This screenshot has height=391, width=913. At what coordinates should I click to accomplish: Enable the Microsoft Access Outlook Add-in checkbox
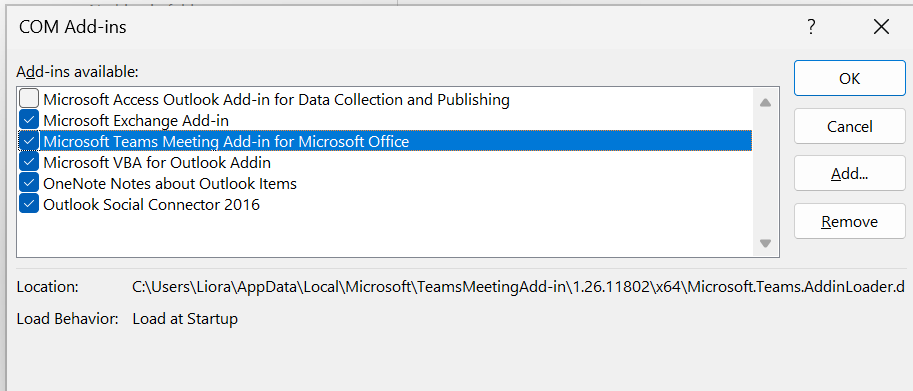pos(29,99)
